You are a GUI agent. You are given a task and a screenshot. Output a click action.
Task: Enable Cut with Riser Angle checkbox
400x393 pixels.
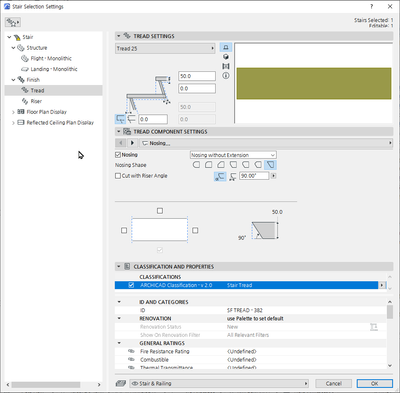point(118,176)
